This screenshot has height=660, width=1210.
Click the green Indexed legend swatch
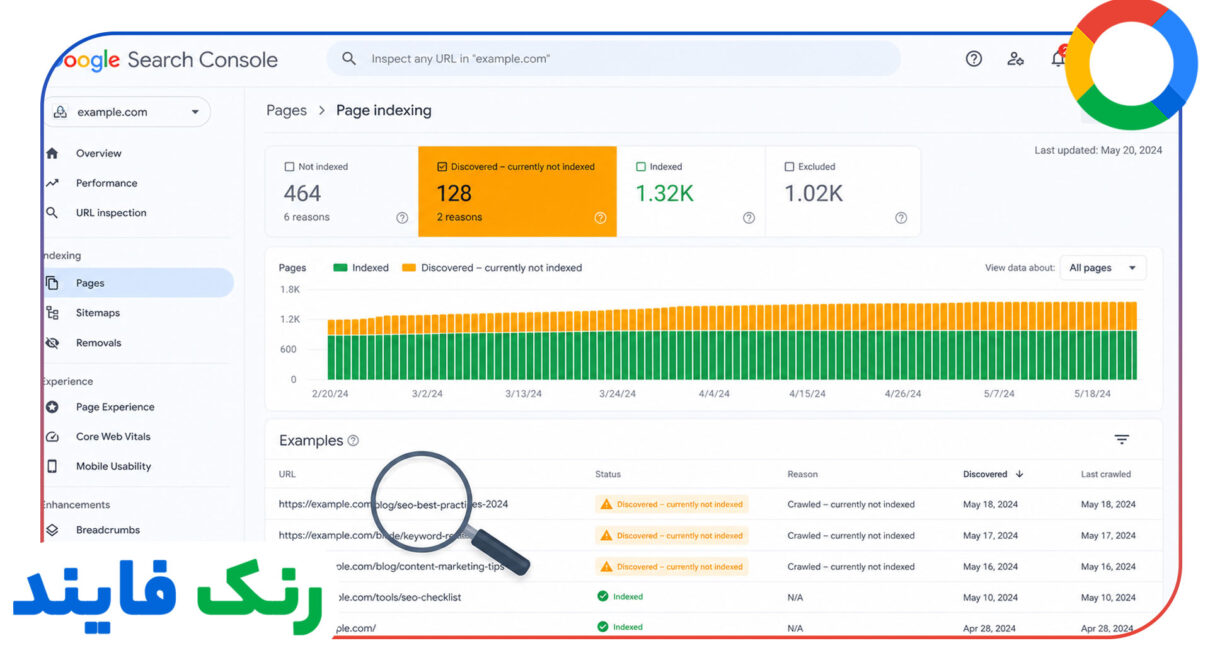(340, 268)
